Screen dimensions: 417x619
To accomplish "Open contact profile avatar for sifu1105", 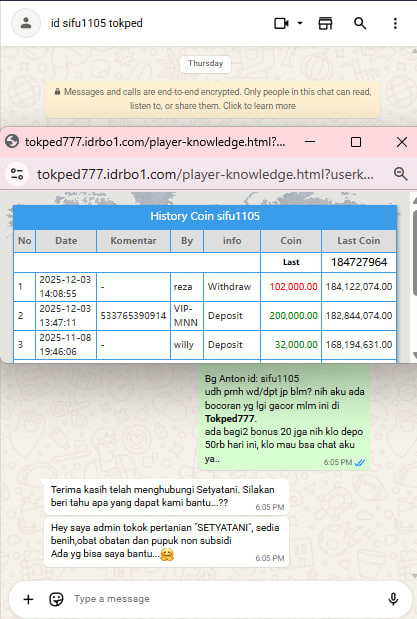I will pyautogui.click(x=26, y=23).
